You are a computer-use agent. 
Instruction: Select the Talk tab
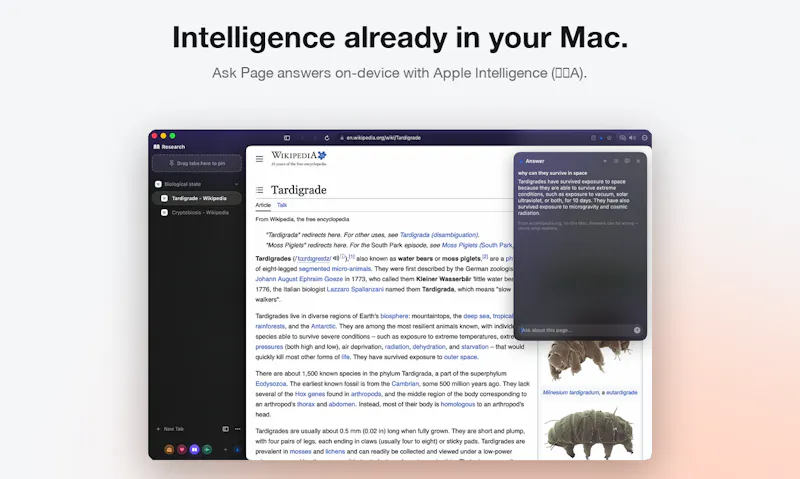[282, 205]
